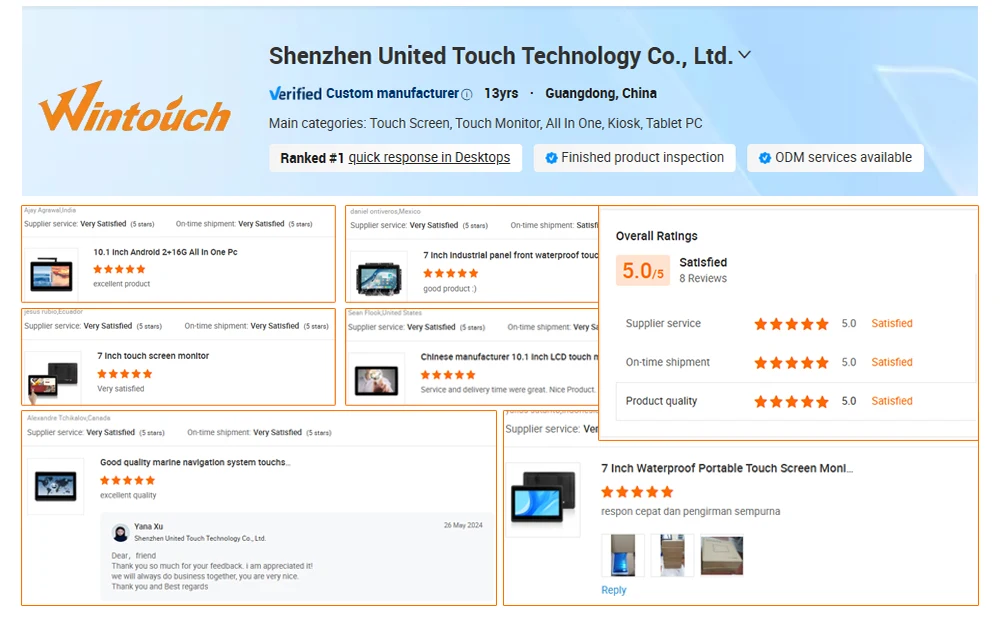This screenshot has height=630, width=1000.
Task: Click the Finished product inspection badge checkmark
Action: (x=551, y=158)
